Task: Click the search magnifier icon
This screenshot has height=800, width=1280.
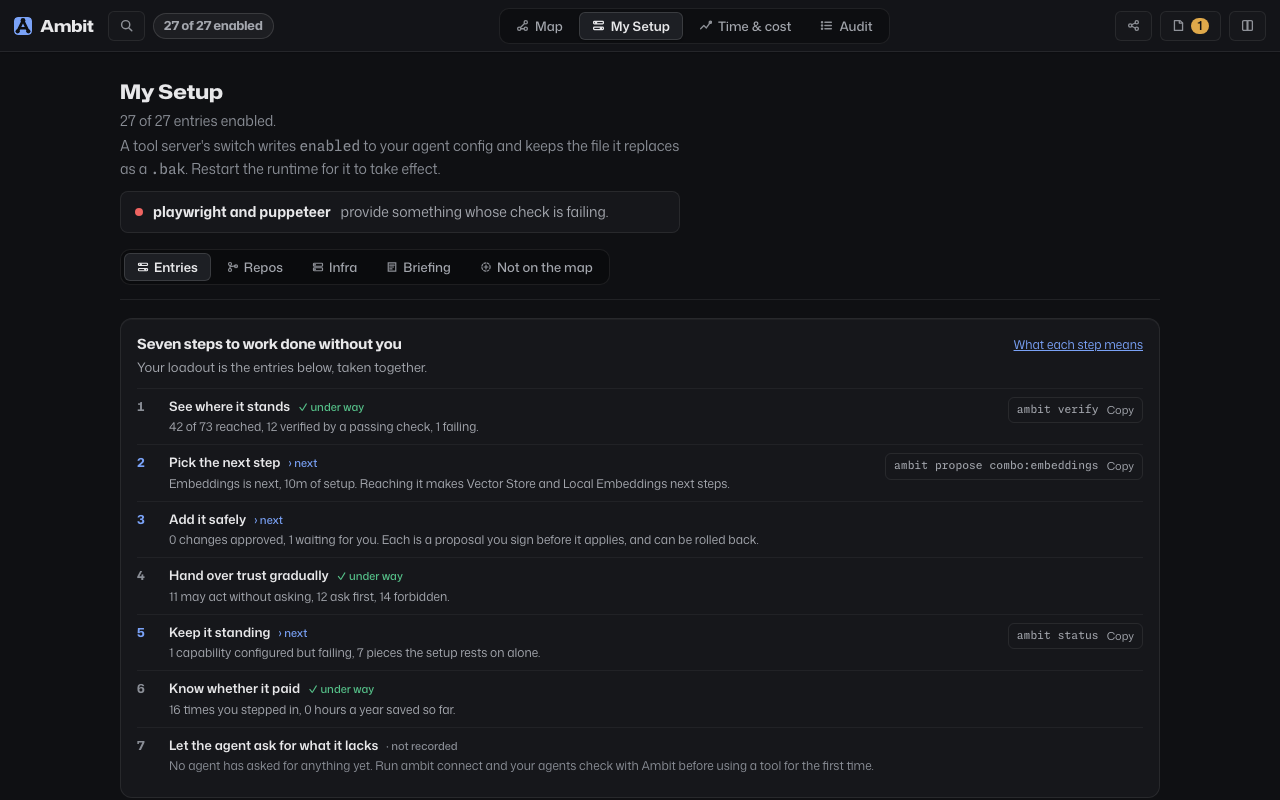Action: (126, 26)
